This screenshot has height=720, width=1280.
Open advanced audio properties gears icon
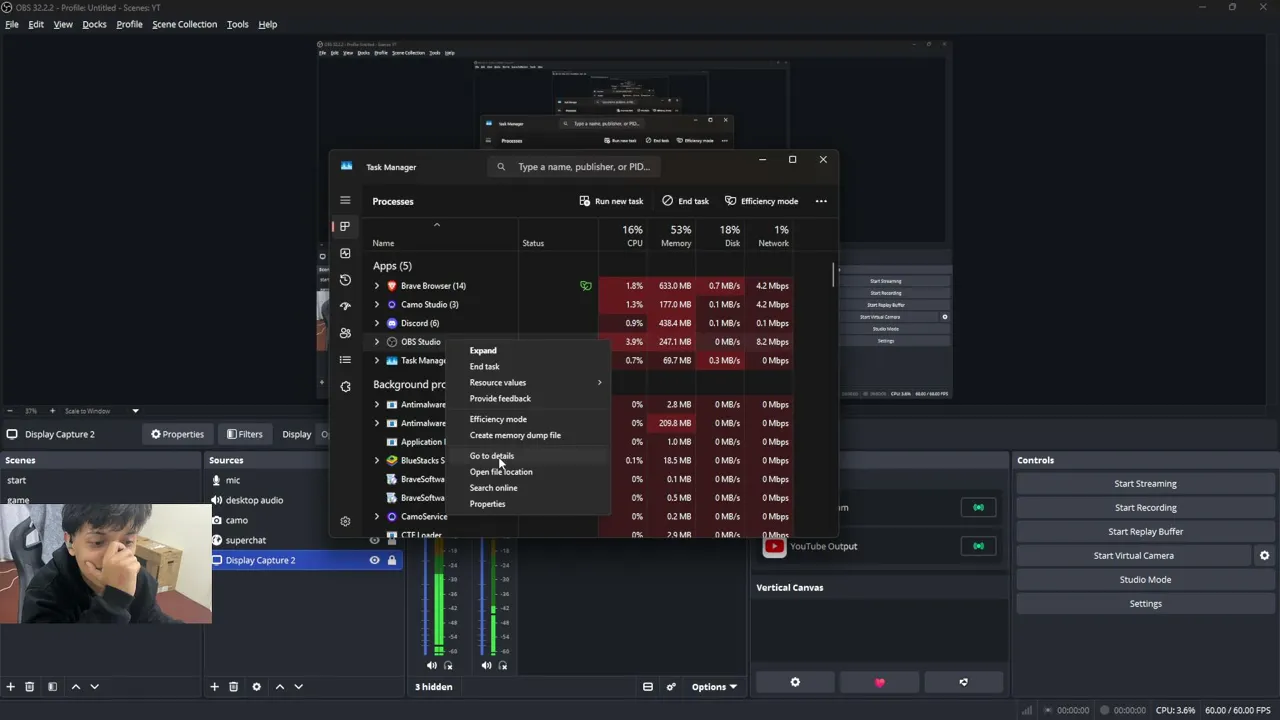[x=671, y=687]
